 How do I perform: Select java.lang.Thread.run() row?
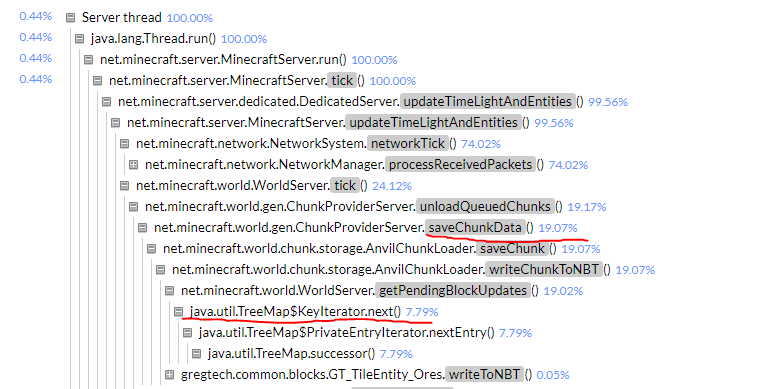(x=153, y=39)
